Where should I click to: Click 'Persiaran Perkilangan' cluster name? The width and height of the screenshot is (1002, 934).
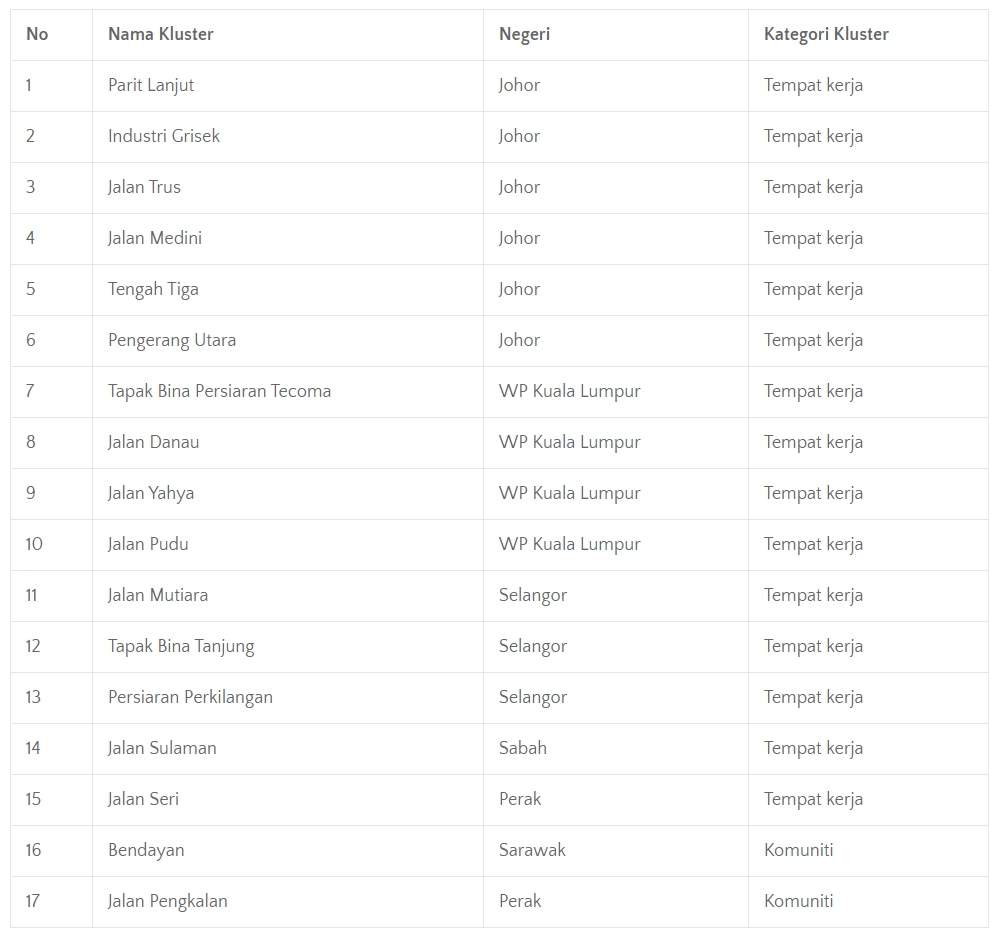(x=190, y=697)
